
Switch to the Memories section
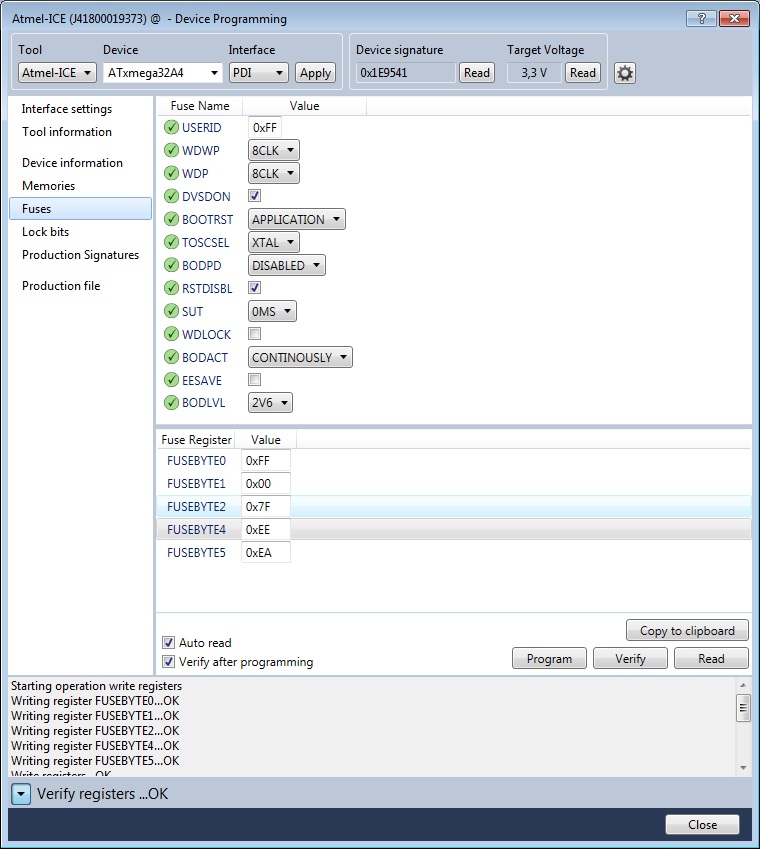pyautogui.click(x=49, y=186)
